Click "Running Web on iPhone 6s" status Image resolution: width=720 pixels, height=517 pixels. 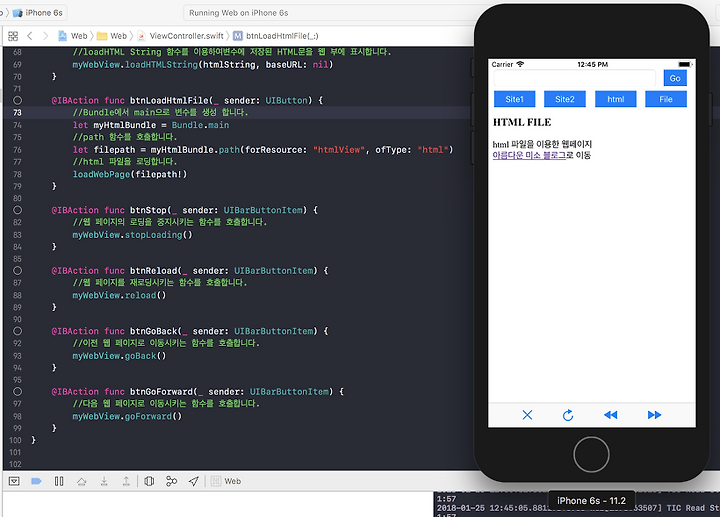click(x=238, y=13)
